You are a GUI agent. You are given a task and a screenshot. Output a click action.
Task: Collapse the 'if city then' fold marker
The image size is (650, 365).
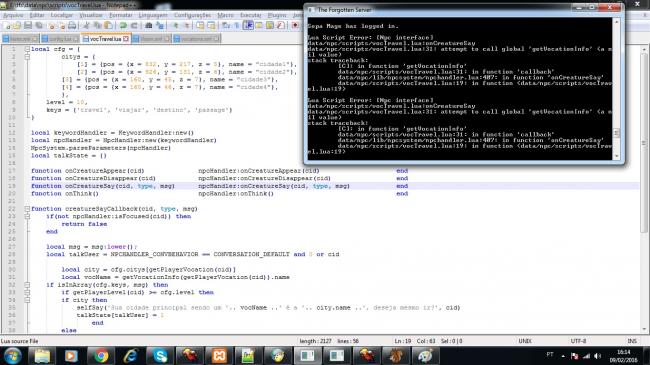(x=27, y=300)
